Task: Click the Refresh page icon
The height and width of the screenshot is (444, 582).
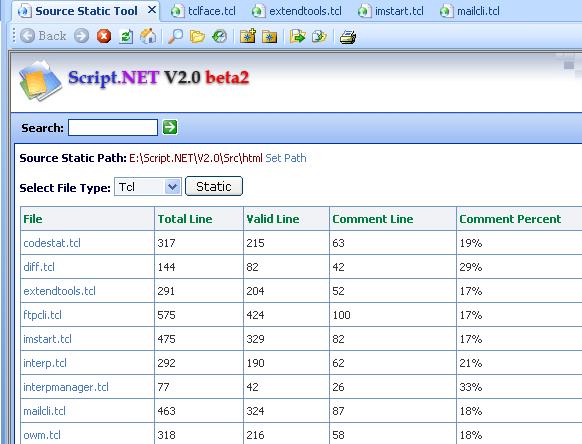Action: (126, 36)
